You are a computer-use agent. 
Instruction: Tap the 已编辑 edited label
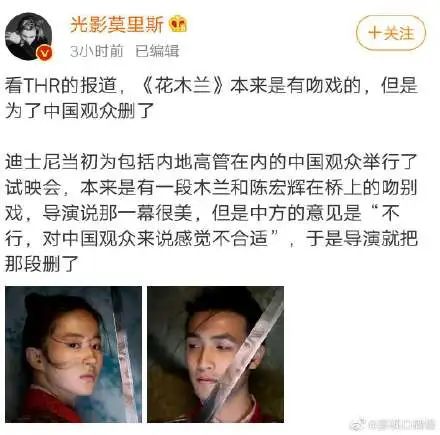[x=157, y=51]
